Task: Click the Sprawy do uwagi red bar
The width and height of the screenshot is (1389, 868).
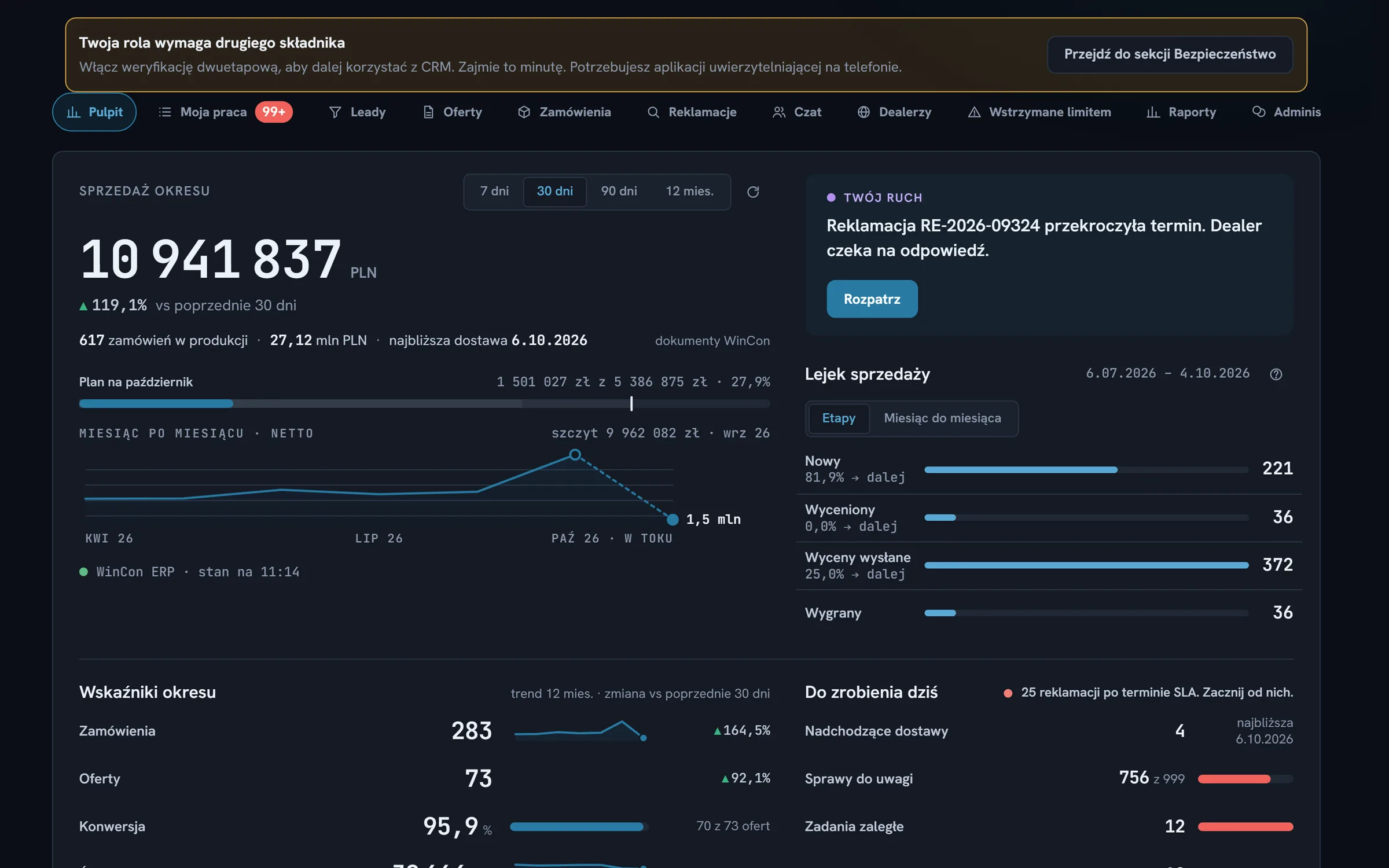Action: [1245, 779]
